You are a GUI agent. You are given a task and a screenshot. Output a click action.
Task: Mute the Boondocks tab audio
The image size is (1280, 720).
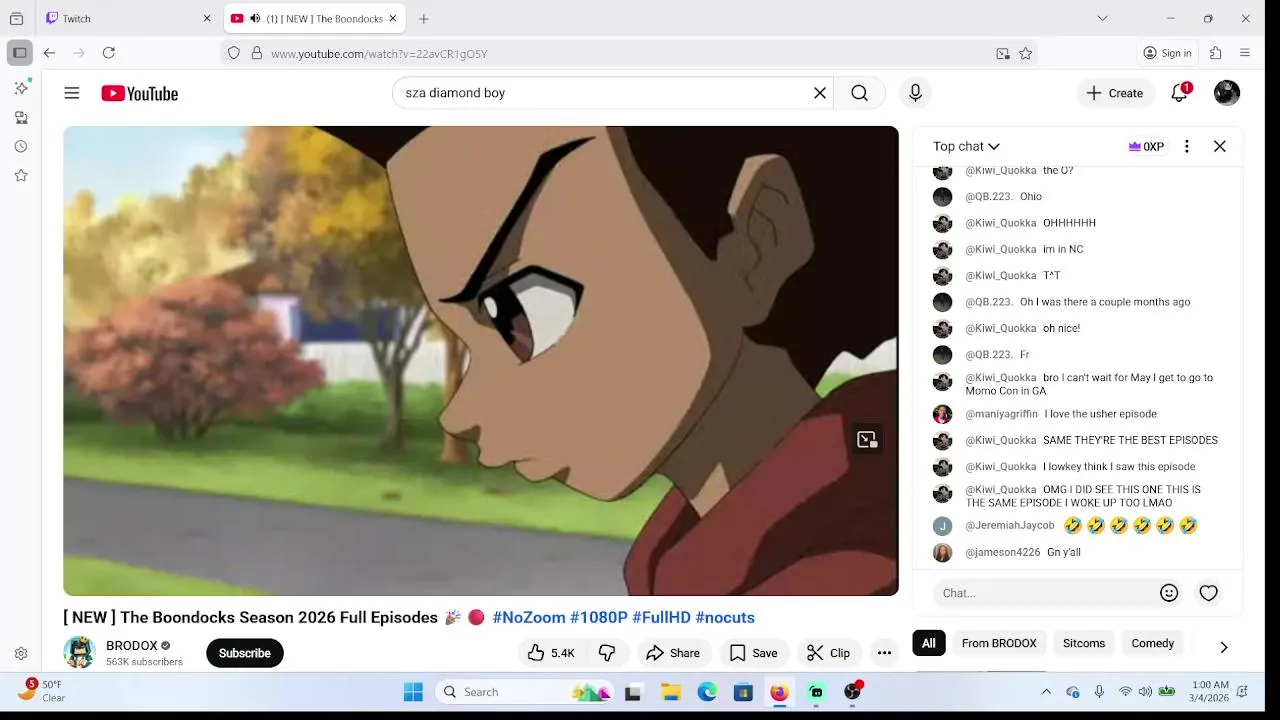coord(255,18)
